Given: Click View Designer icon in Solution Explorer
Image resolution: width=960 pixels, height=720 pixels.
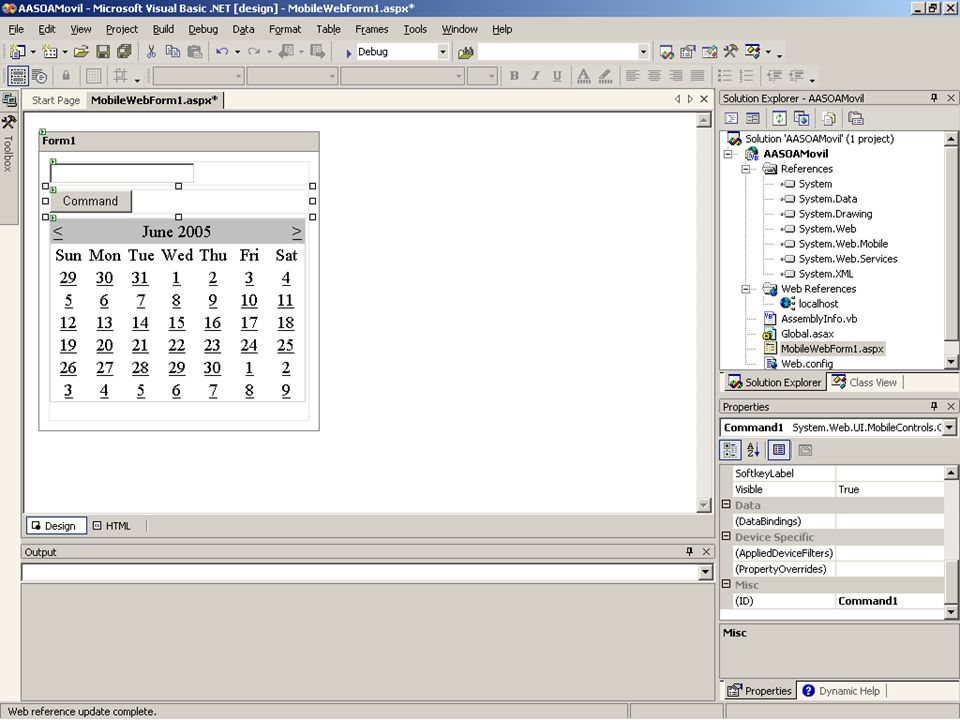Looking at the screenshot, I should click(752, 118).
